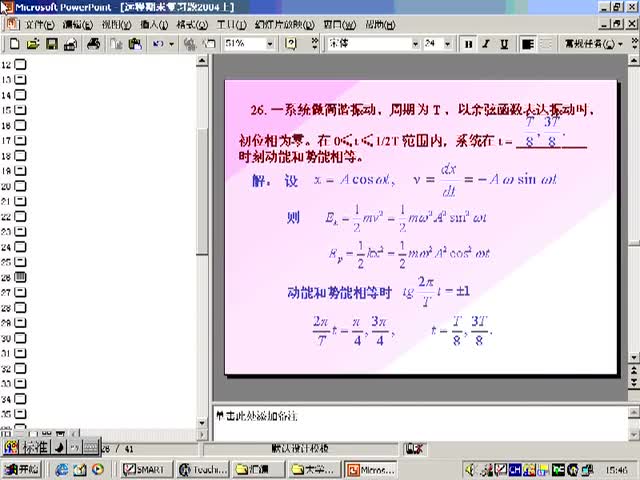Click the Start button on taskbar

click(x=22, y=469)
